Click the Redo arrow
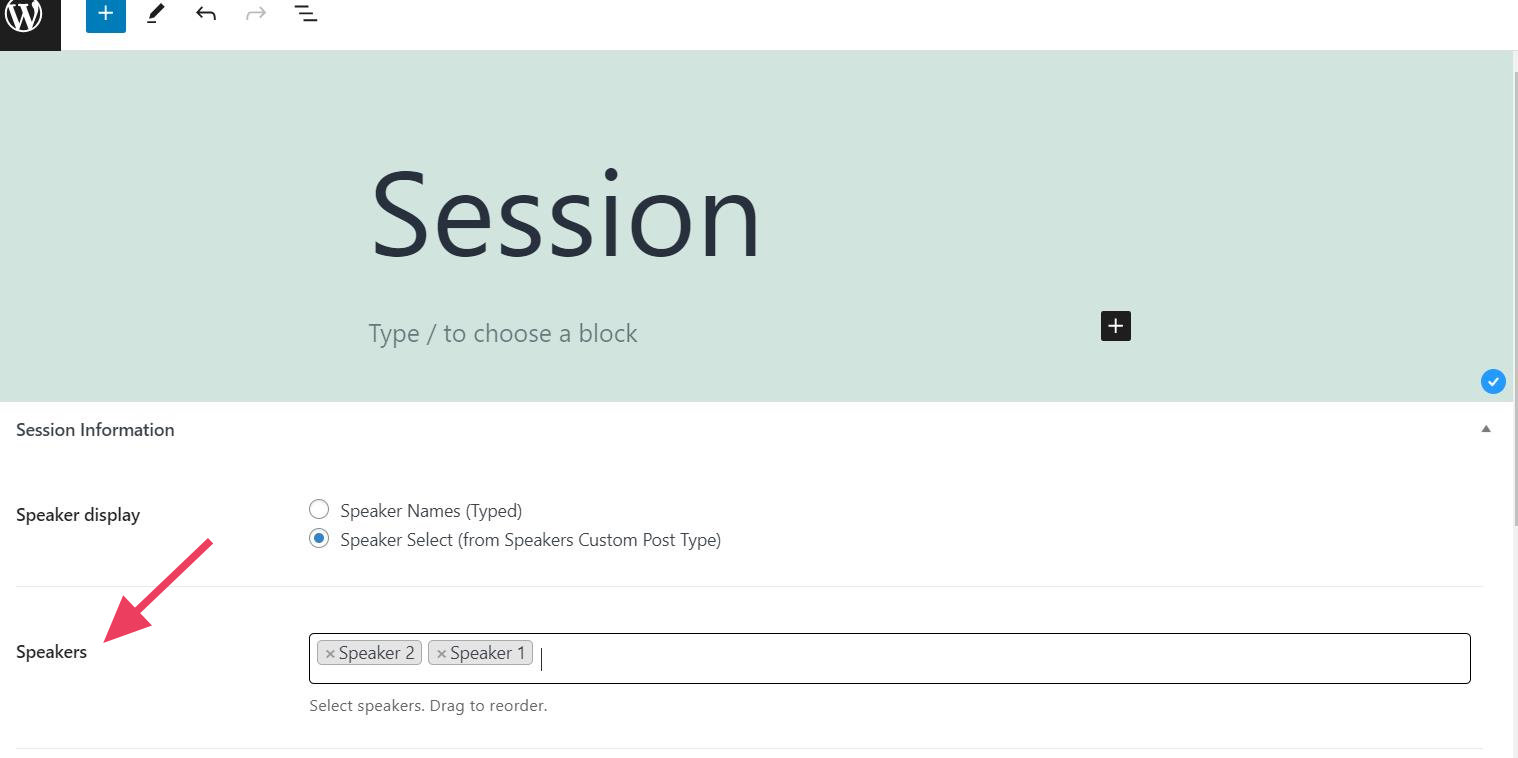 point(256,14)
